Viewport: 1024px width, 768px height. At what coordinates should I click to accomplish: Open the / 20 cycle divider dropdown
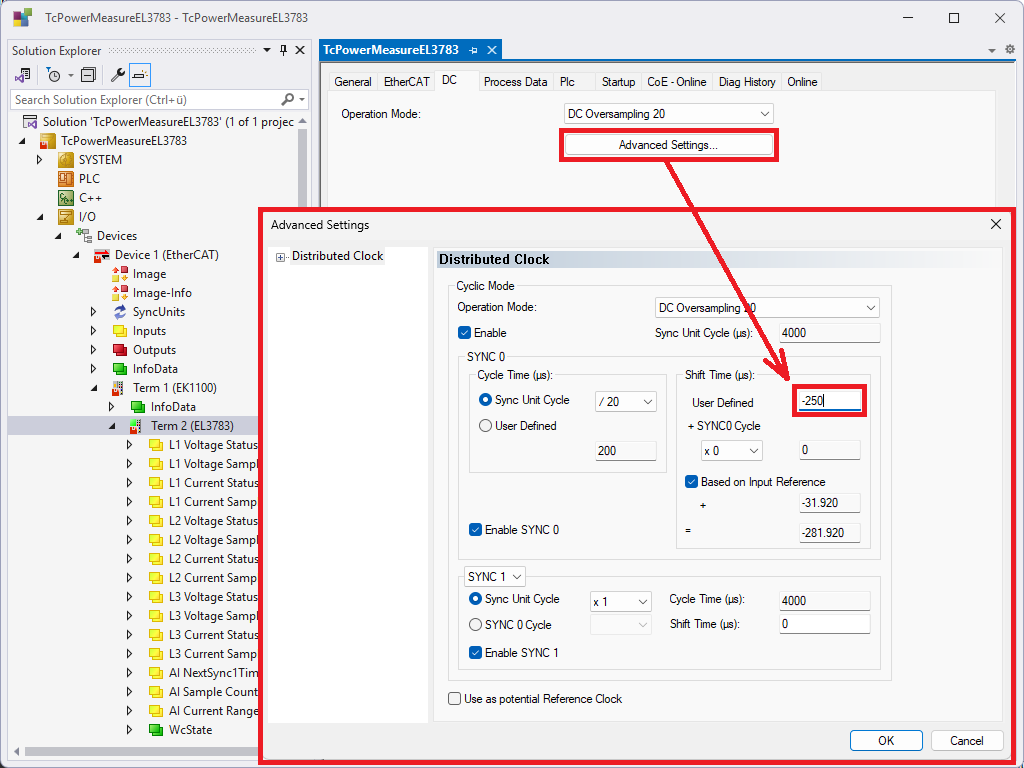626,402
